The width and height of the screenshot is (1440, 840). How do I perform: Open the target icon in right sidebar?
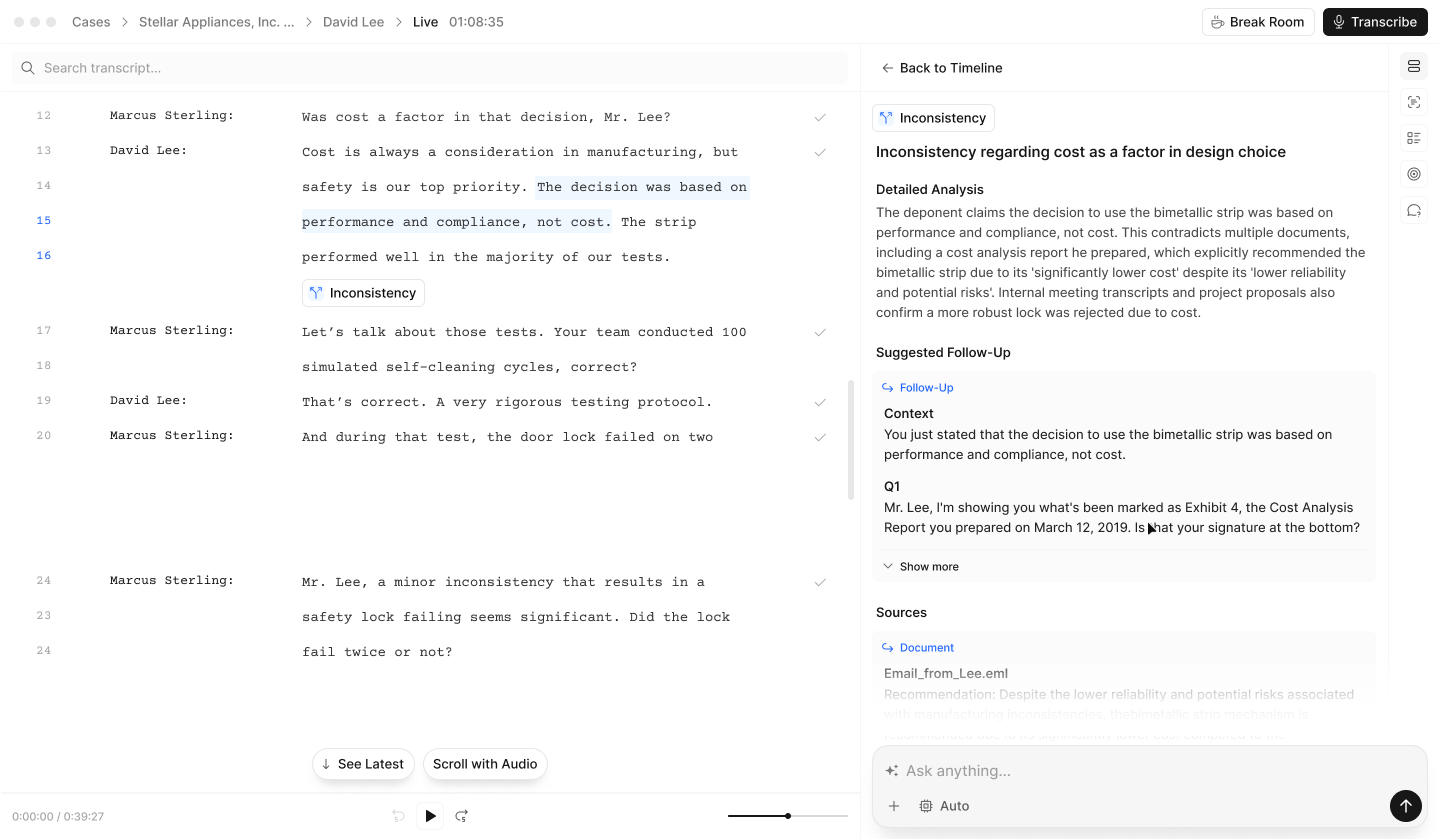1414,174
